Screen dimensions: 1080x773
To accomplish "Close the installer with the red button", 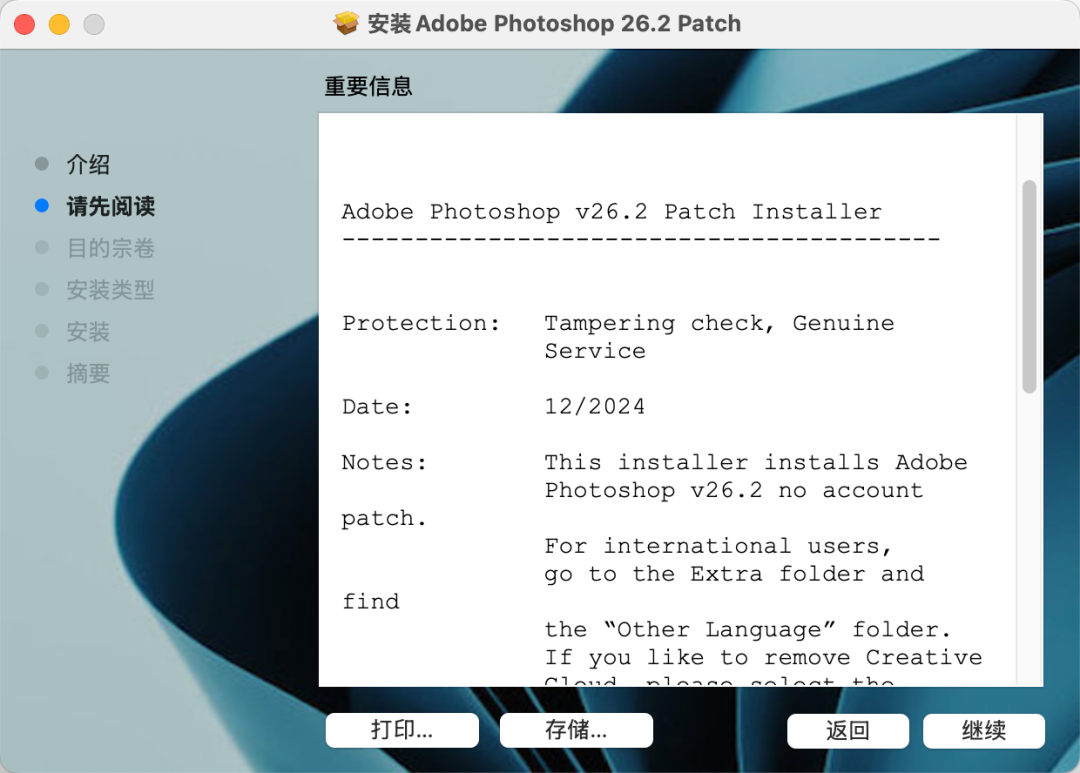I will click(x=25, y=24).
